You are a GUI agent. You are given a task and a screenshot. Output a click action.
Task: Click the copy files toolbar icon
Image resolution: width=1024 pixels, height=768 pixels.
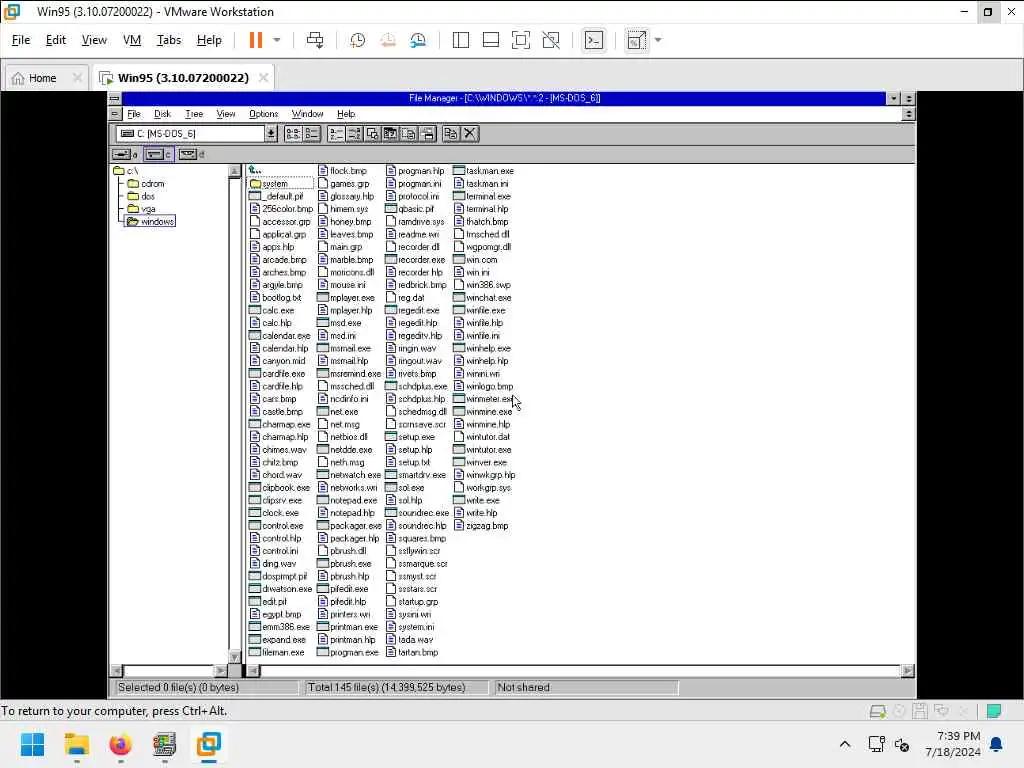(451, 133)
